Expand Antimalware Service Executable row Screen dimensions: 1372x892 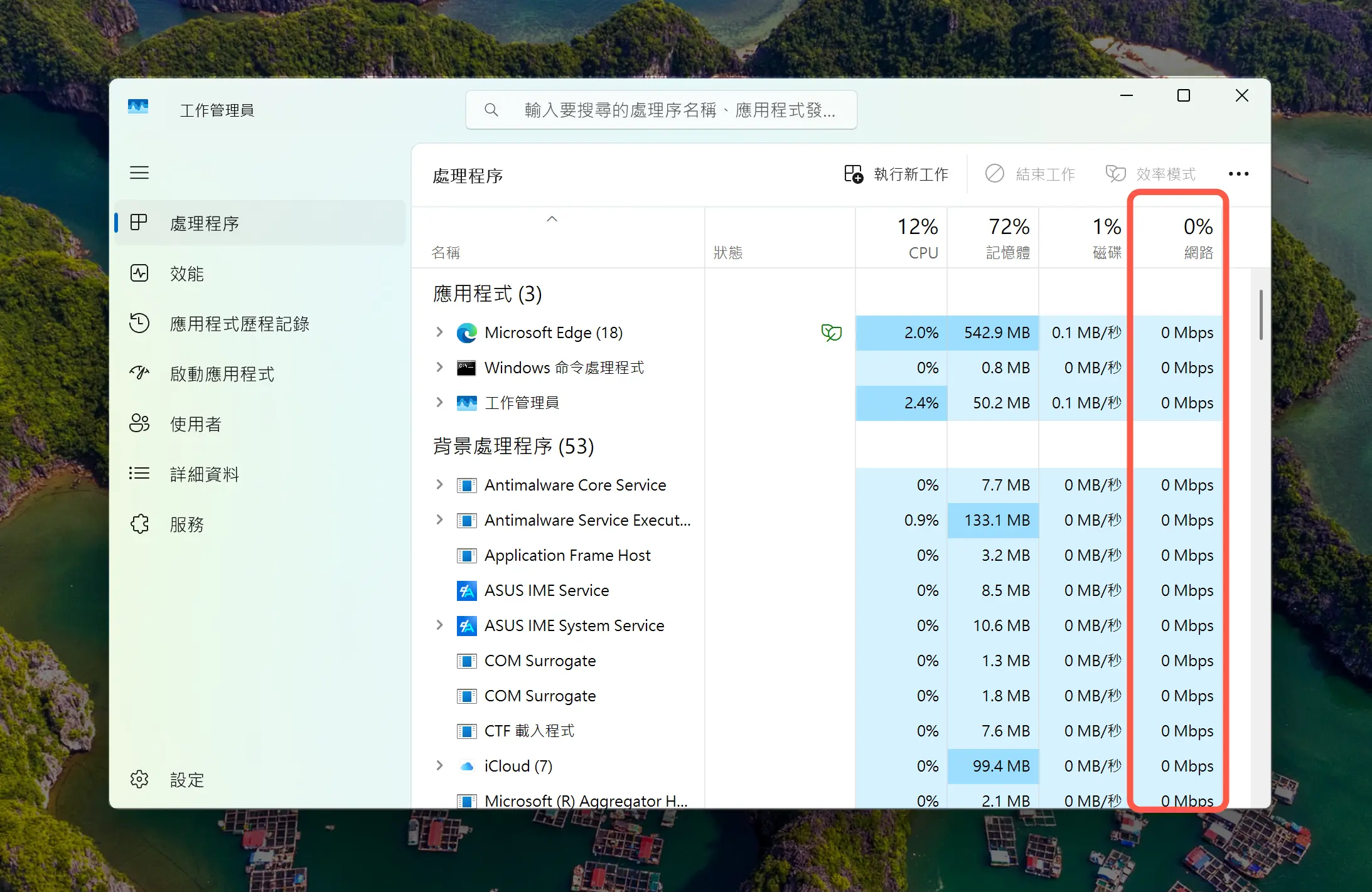click(439, 519)
